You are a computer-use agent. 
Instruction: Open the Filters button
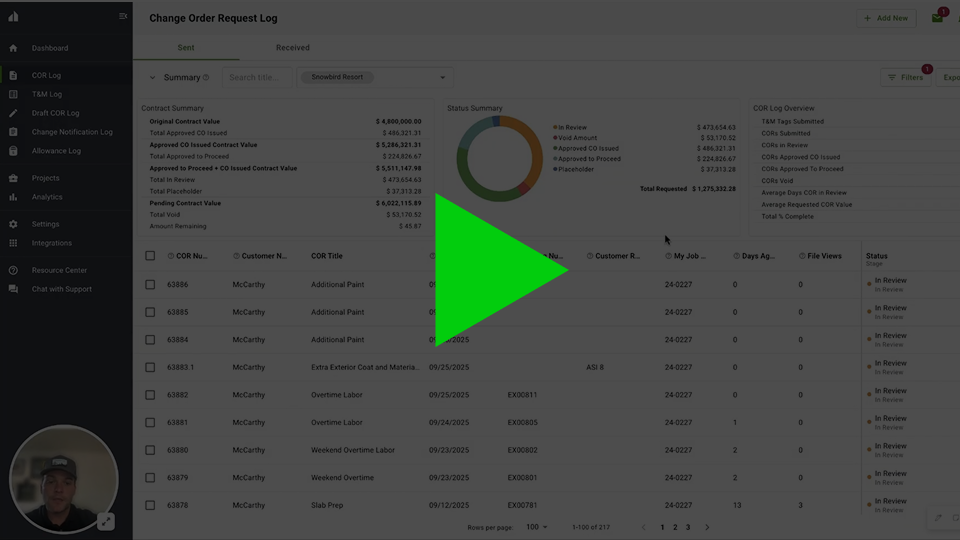(905, 77)
